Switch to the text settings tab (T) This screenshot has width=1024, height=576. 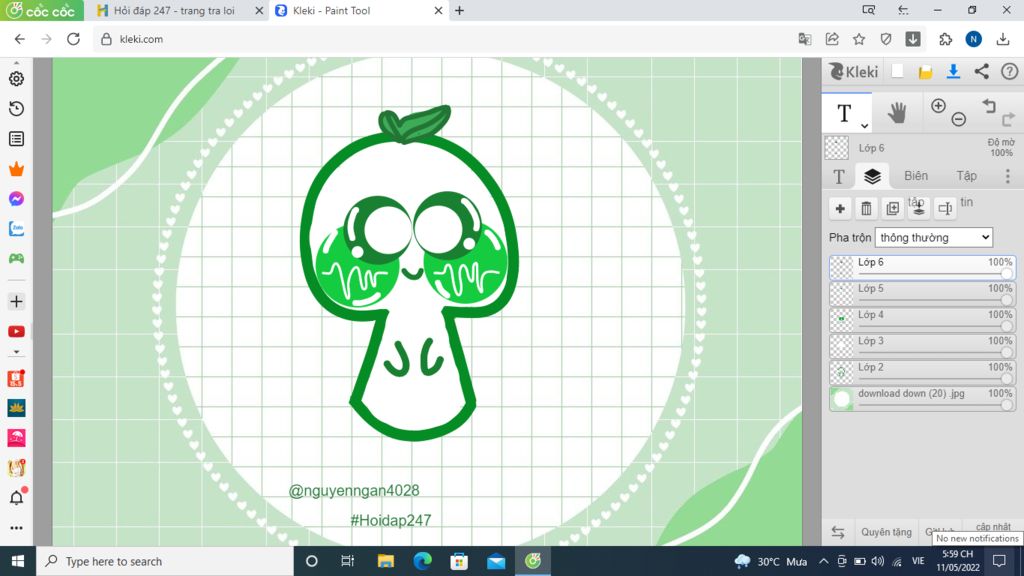[x=839, y=176]
